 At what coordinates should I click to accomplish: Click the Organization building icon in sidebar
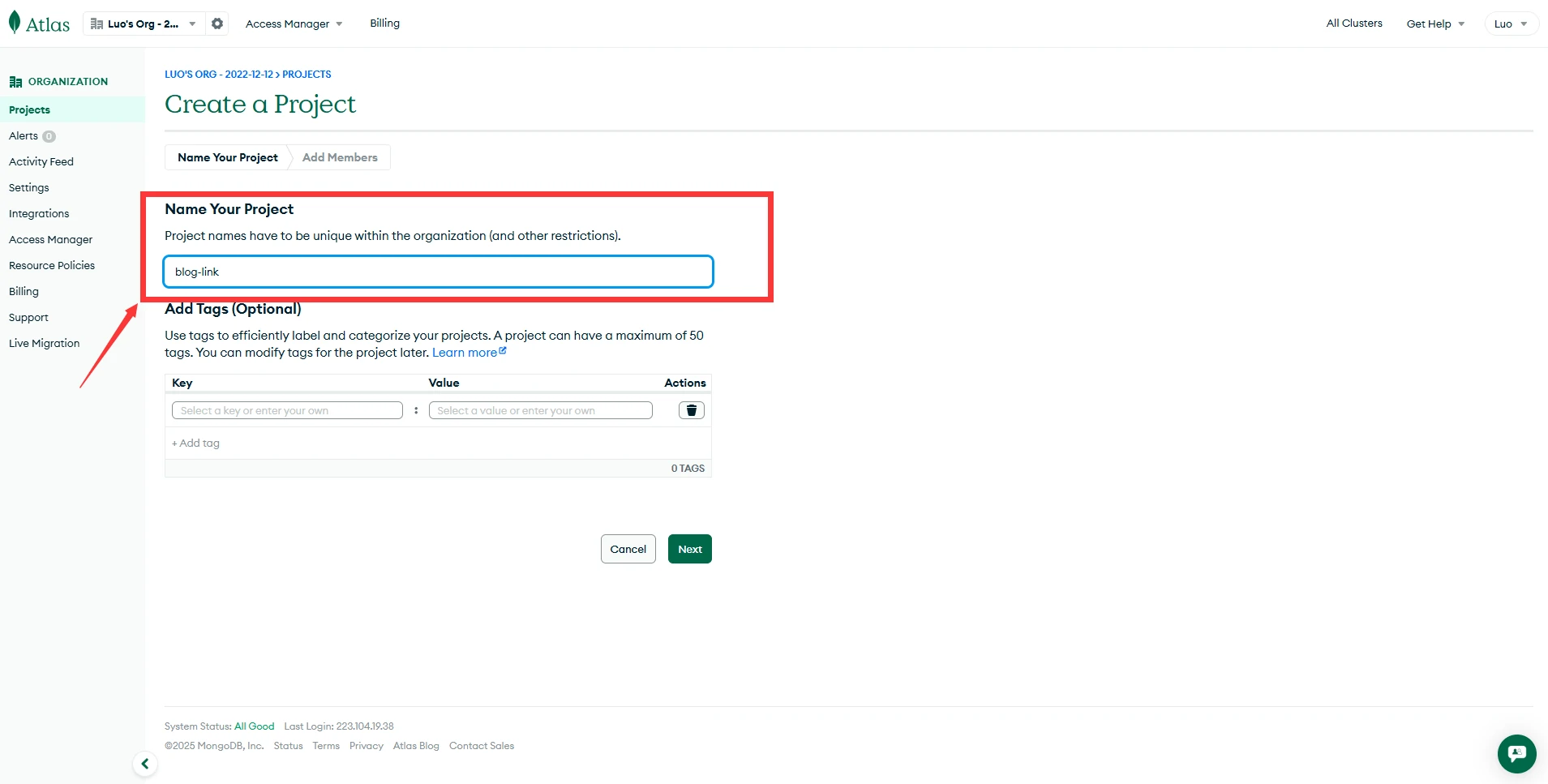tap(15, 82)
